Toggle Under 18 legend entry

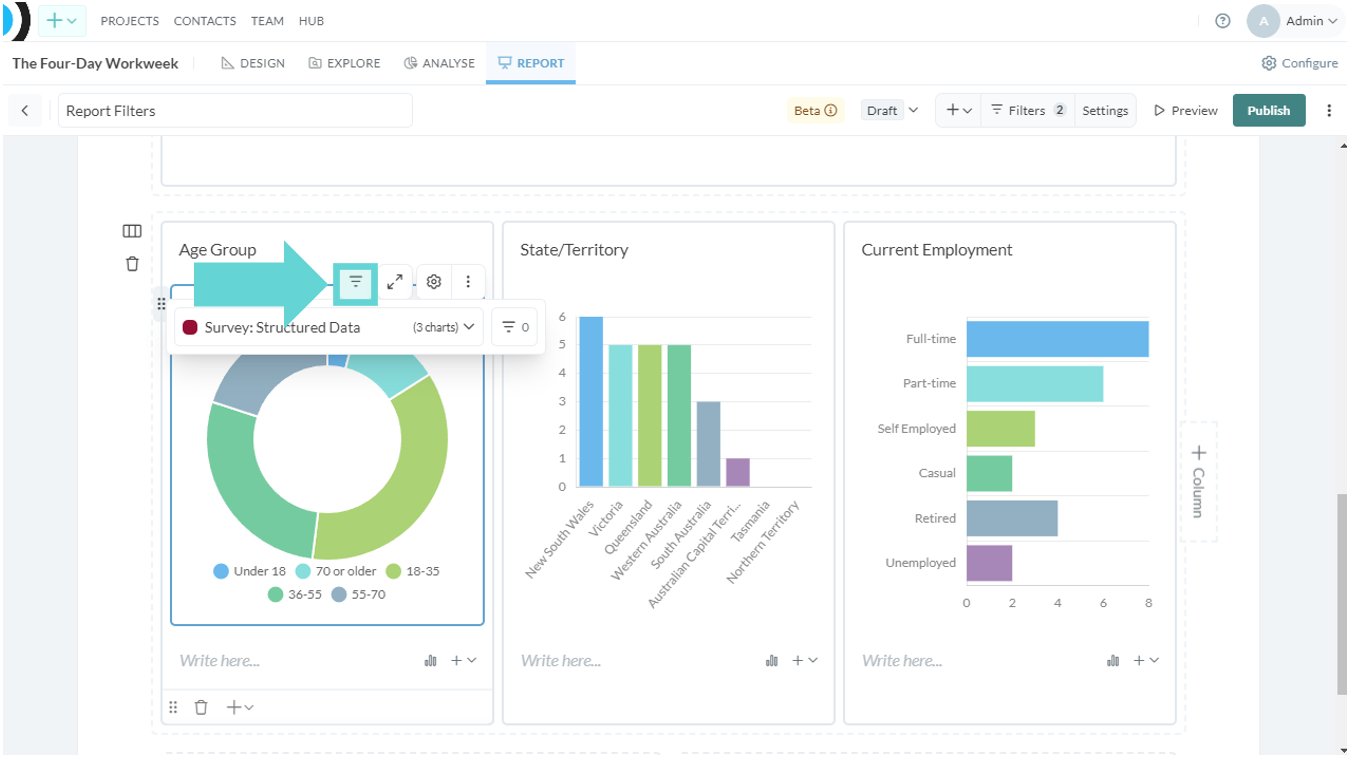point(249,571)
